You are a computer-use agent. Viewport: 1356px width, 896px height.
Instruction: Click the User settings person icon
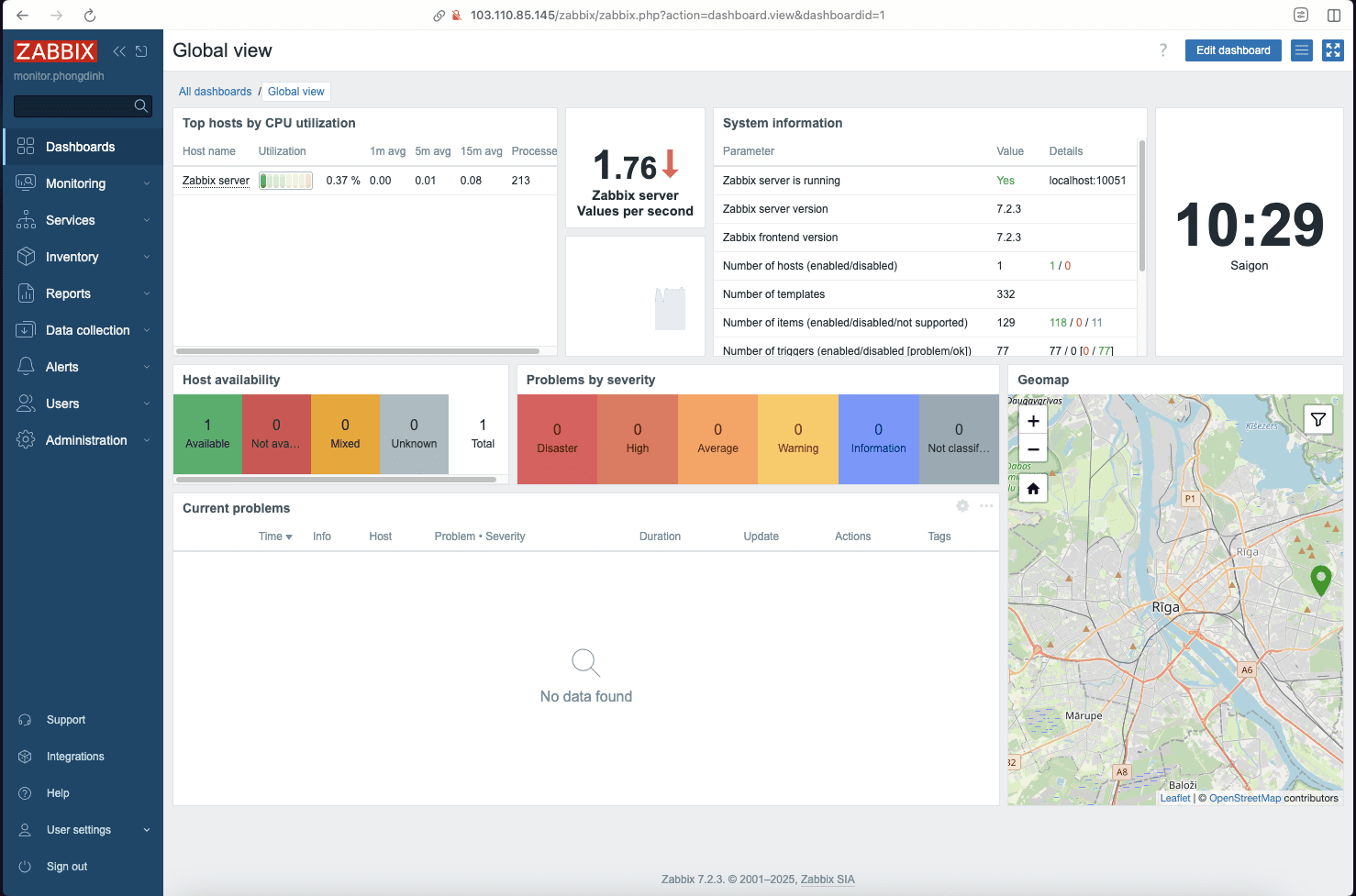click(25, 830)
